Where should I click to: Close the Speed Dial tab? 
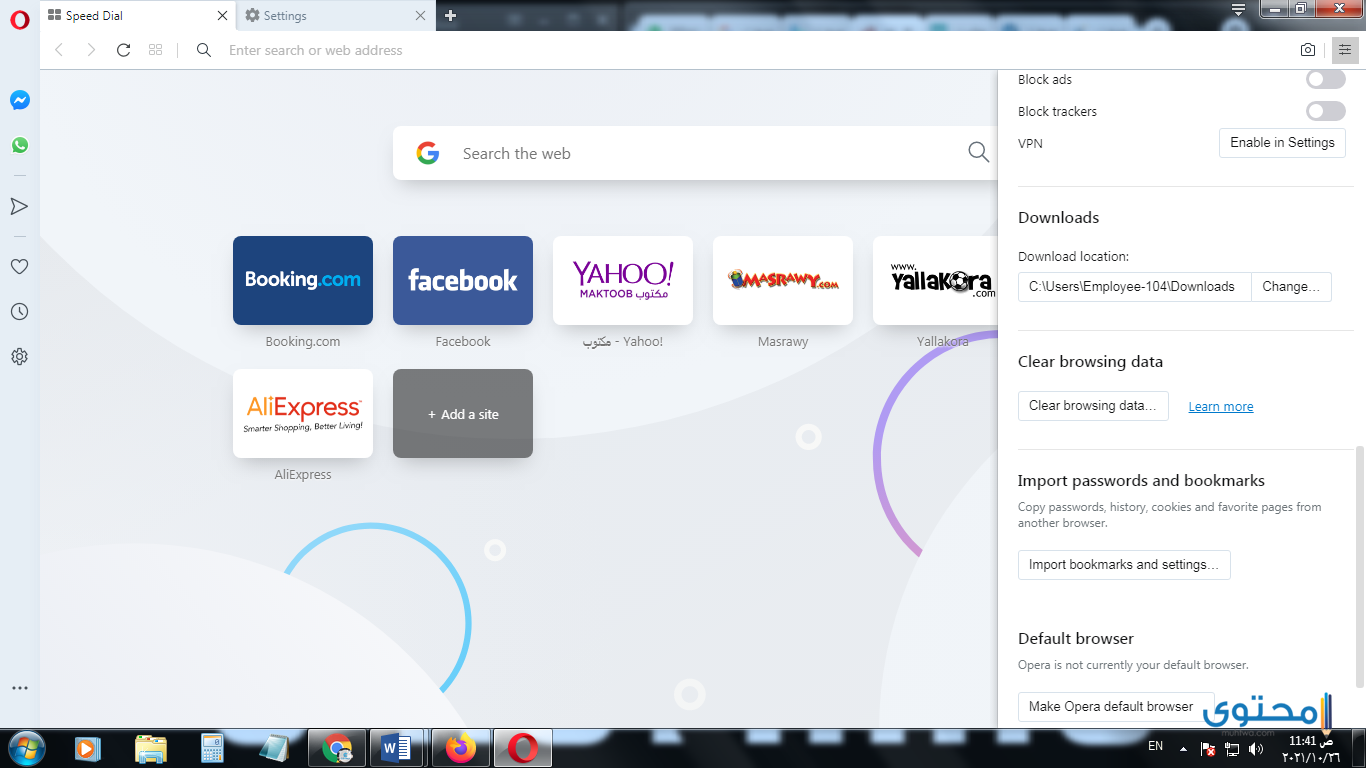point(222,16)
